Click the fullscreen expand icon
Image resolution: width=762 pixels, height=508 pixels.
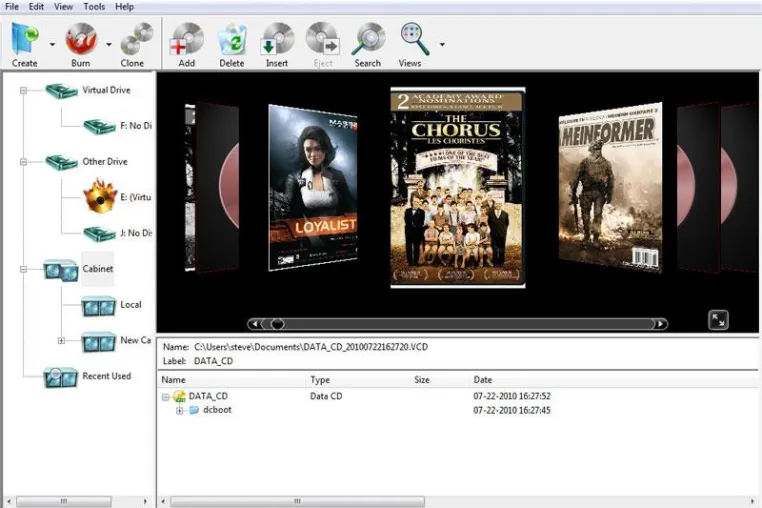(x=718, y=320)
